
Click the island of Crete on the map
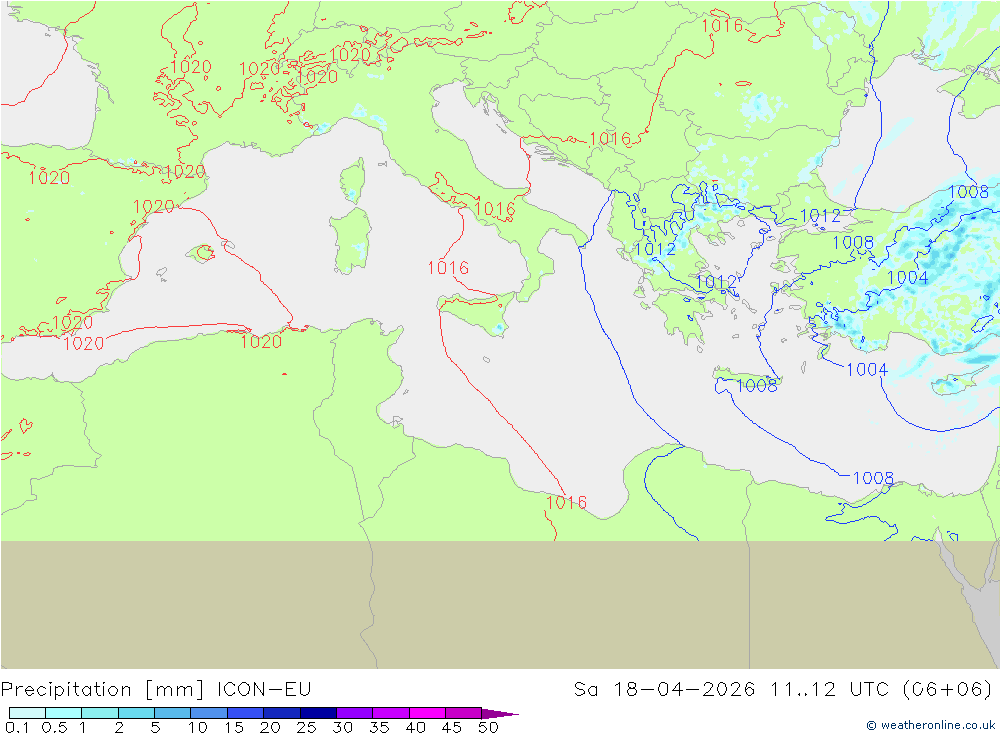[x=745, y=376]
